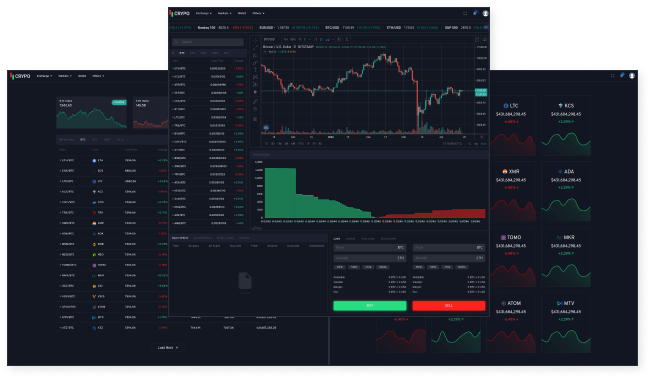Click the CRYPO logo in left window
Image resolution: width=651 pixels, height=379 pixels.
pos(20,76)
